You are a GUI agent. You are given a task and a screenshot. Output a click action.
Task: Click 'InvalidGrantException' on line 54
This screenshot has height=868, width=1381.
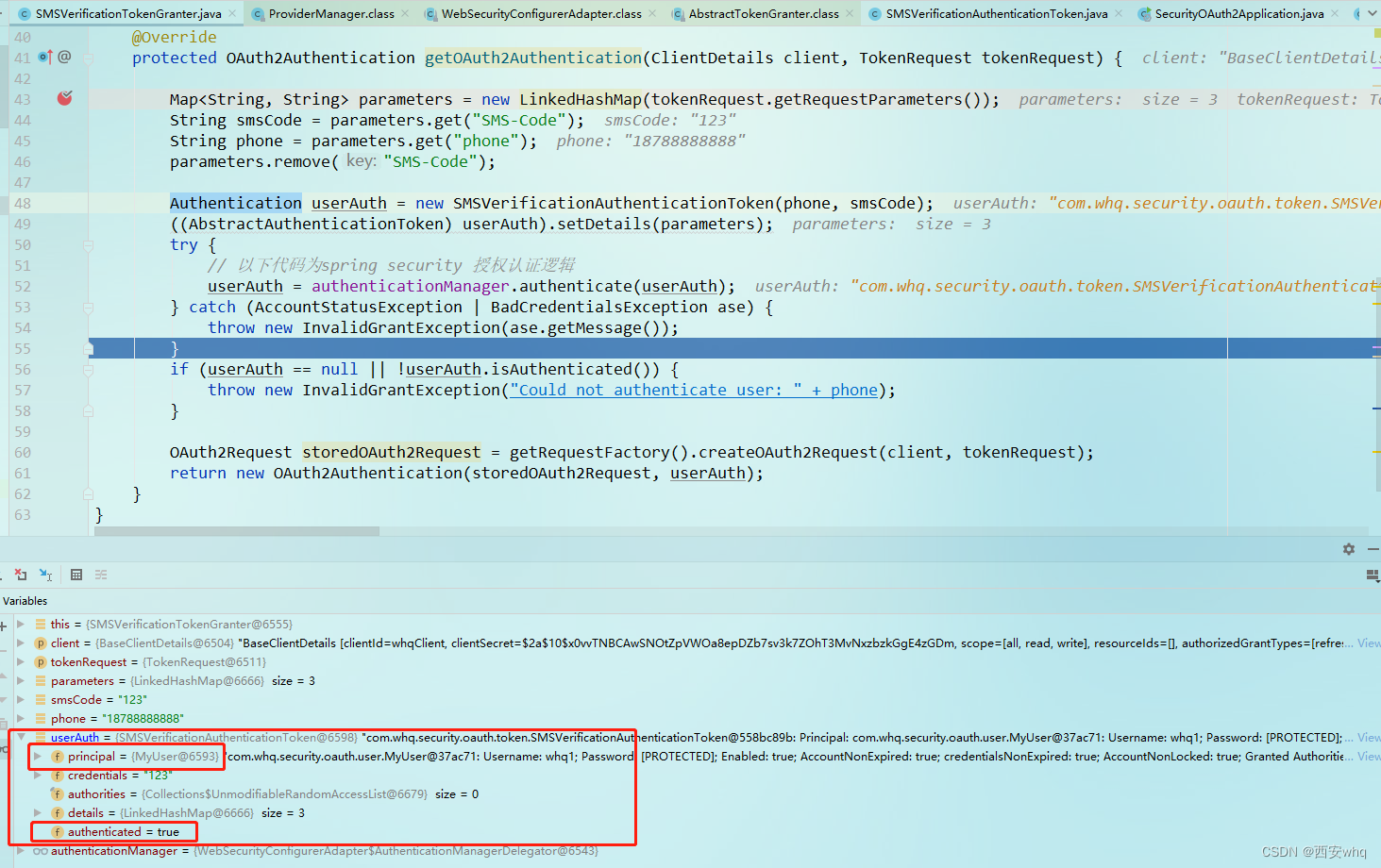pos(401,328)
